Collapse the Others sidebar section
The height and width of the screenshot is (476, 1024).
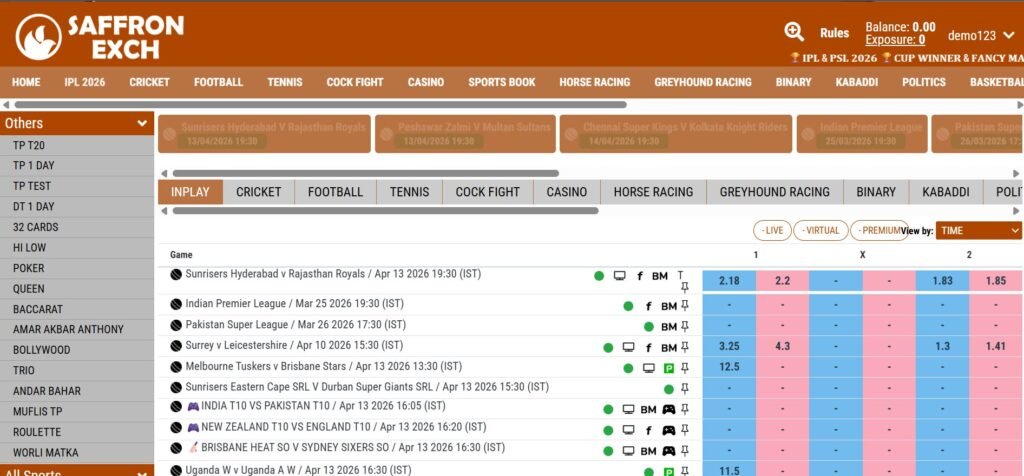pos(76,123)
